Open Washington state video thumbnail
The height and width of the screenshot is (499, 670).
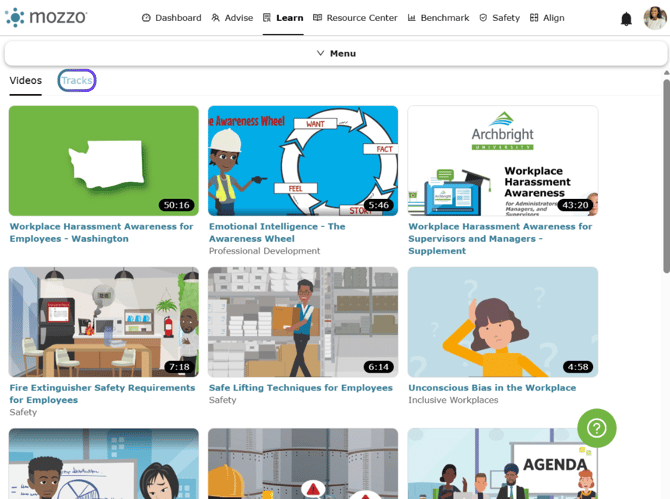104,161
